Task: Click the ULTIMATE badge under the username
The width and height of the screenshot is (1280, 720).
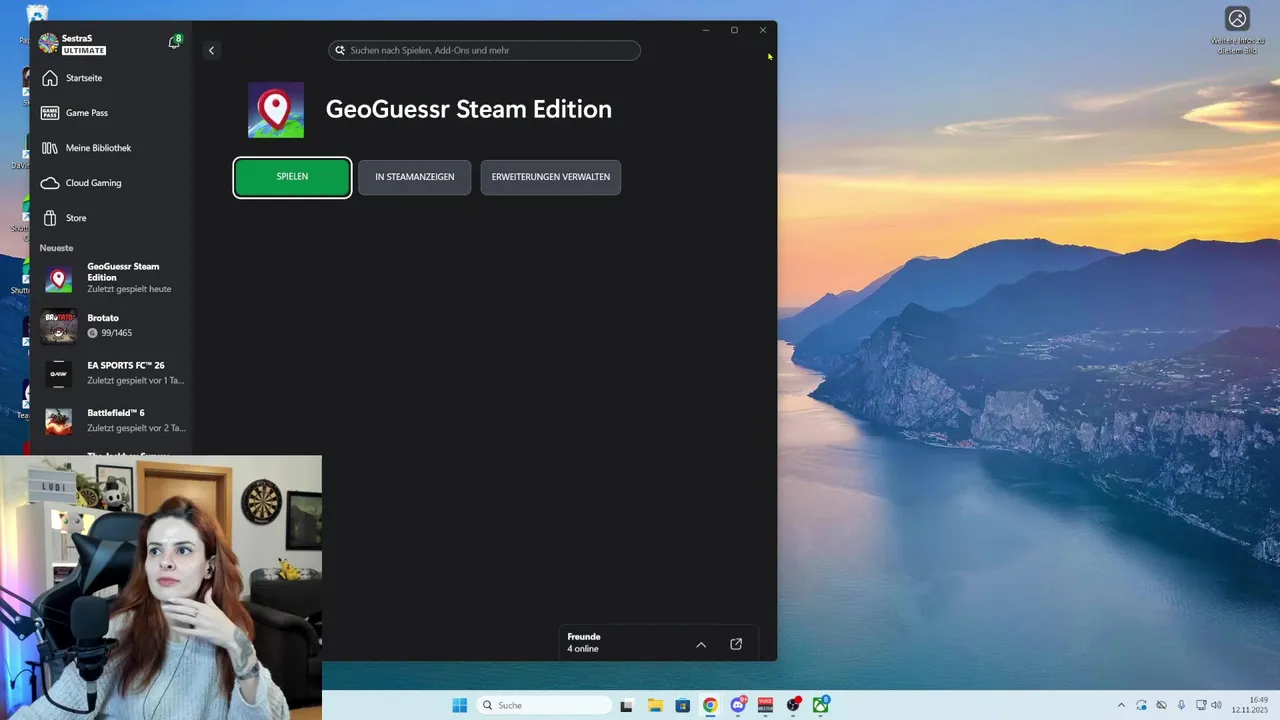Action: 84,50
